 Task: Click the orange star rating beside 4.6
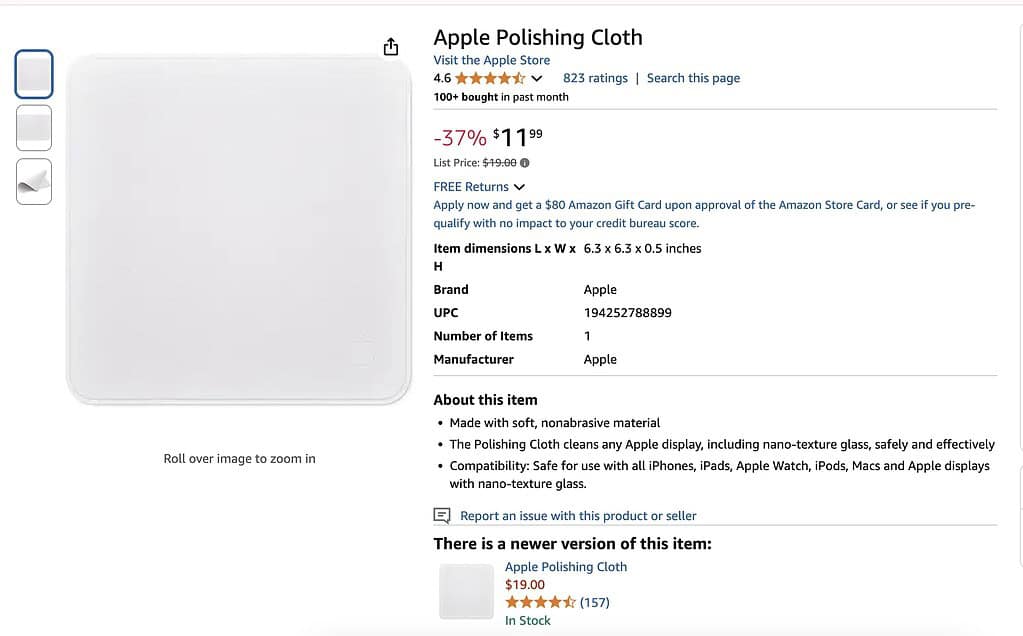click(490, 78)
